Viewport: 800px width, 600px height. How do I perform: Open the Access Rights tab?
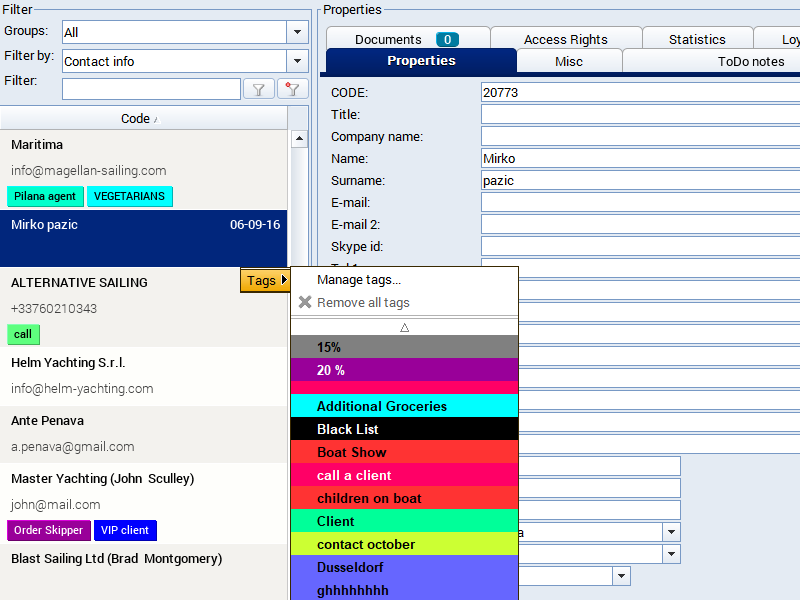coord(565,40)
